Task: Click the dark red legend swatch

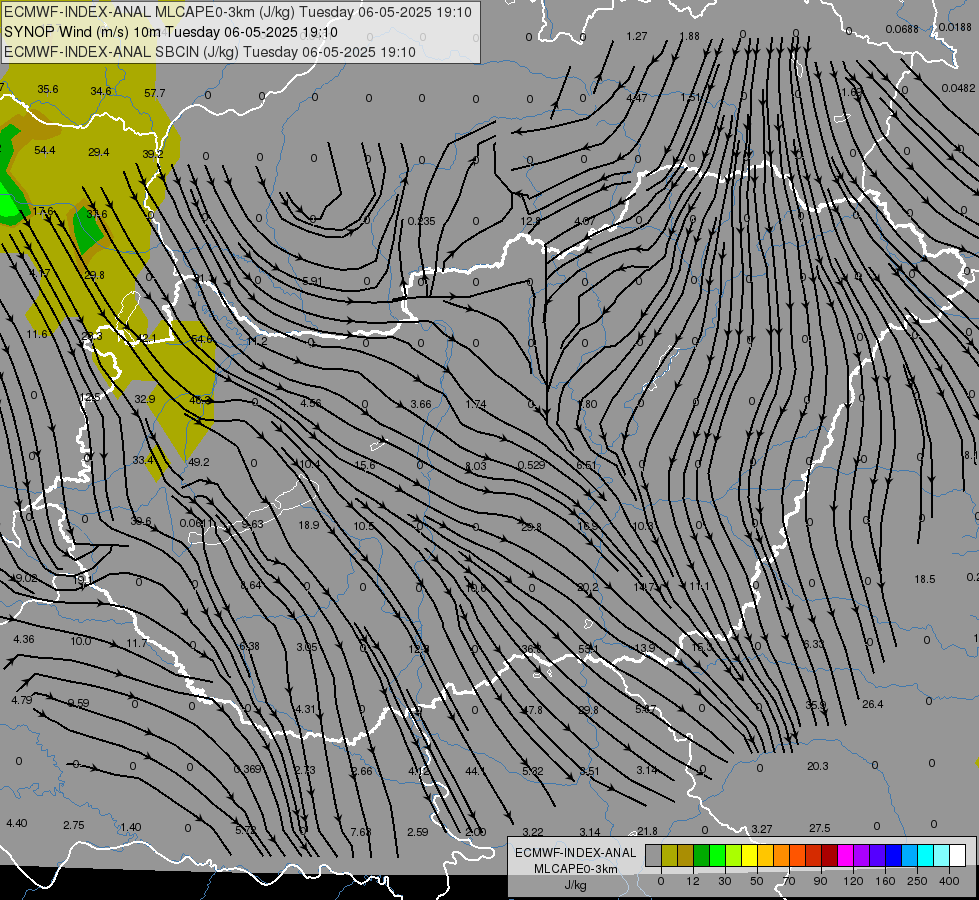Action: tap(829, 855)
